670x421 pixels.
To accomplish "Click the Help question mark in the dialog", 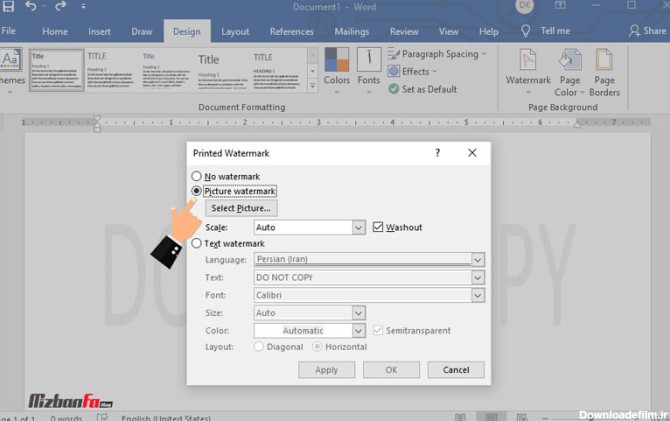I will [437, 153].
